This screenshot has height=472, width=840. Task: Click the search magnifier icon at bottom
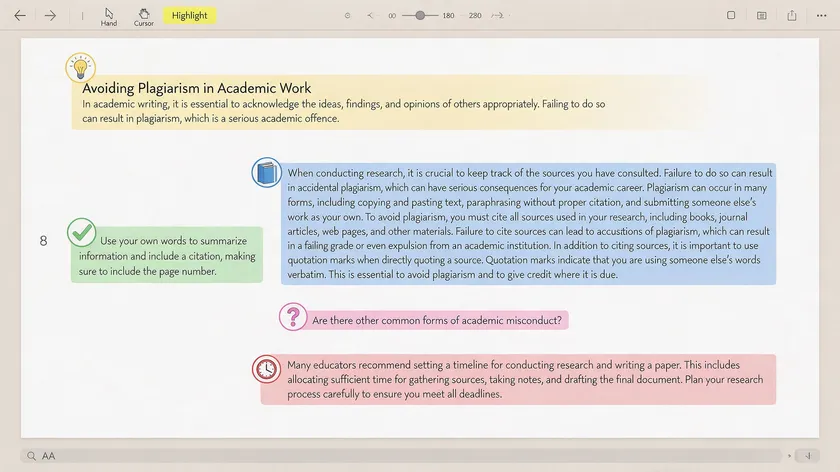[x=31, y=456]
